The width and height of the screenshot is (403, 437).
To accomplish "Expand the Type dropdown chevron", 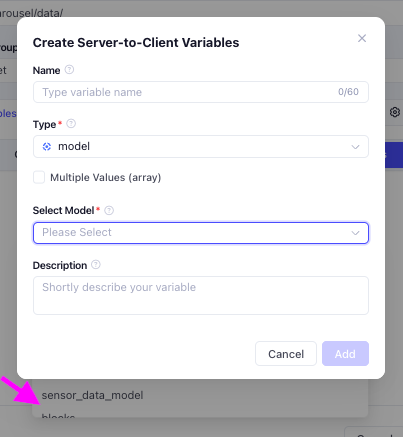I will (355, 147).
